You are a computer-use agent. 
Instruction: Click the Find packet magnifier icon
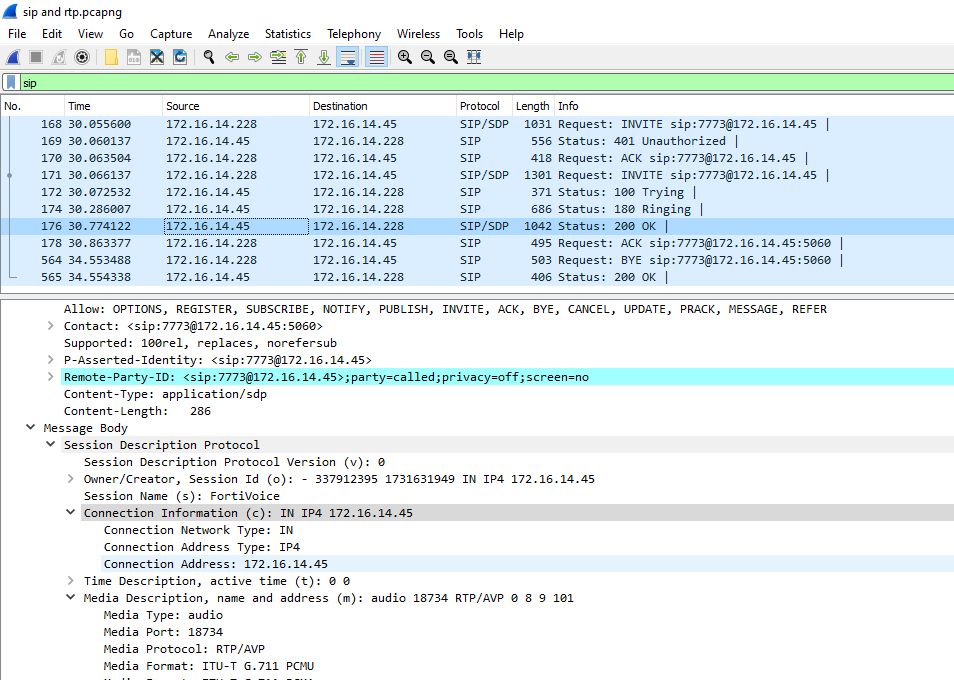tap(209, 58)
